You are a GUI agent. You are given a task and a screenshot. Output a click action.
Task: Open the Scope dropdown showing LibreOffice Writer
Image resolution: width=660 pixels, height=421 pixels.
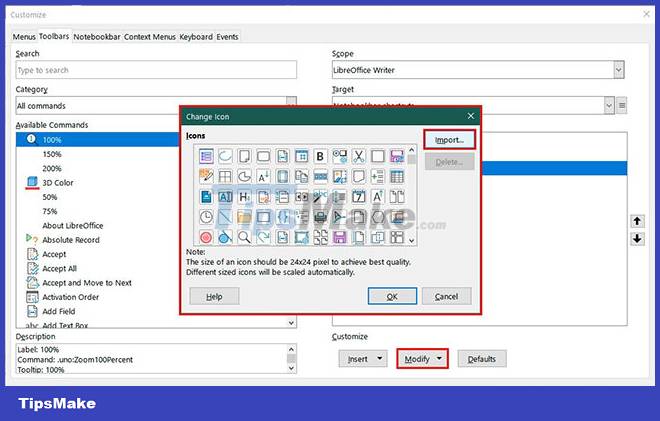pyautogui.click(x=478, y=70)
